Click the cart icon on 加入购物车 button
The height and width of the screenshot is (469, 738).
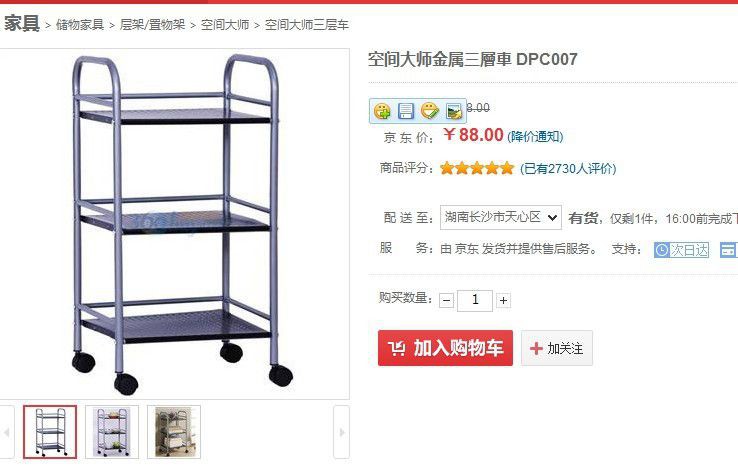[397, 348]
